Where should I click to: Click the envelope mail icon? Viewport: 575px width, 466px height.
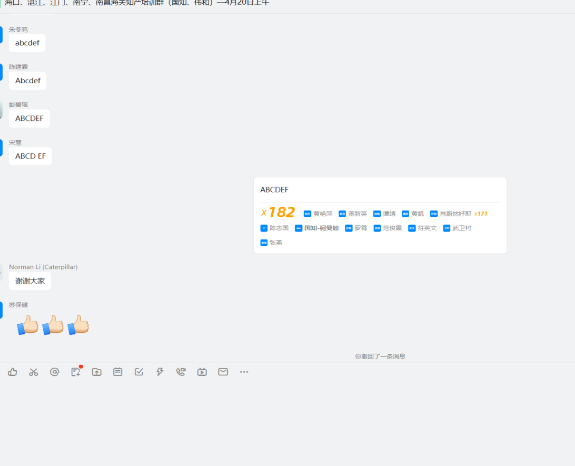tap(223, 372)
